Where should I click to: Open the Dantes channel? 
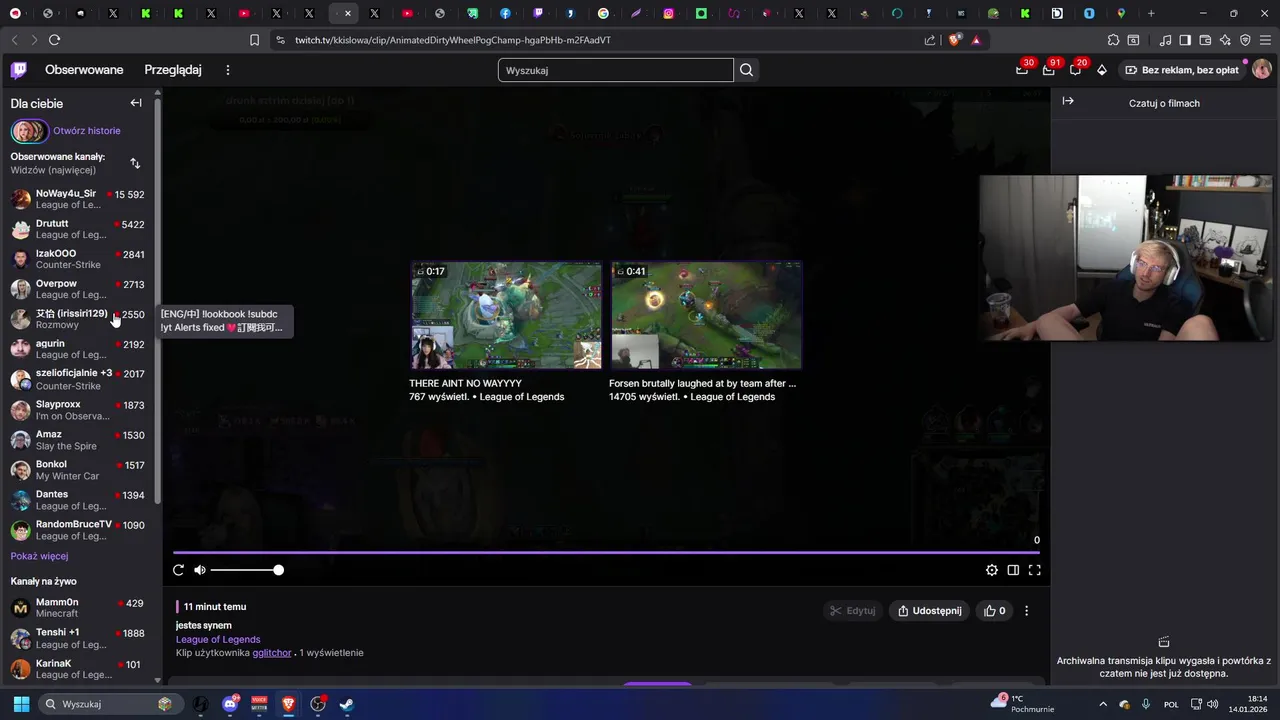click(77, 500)
